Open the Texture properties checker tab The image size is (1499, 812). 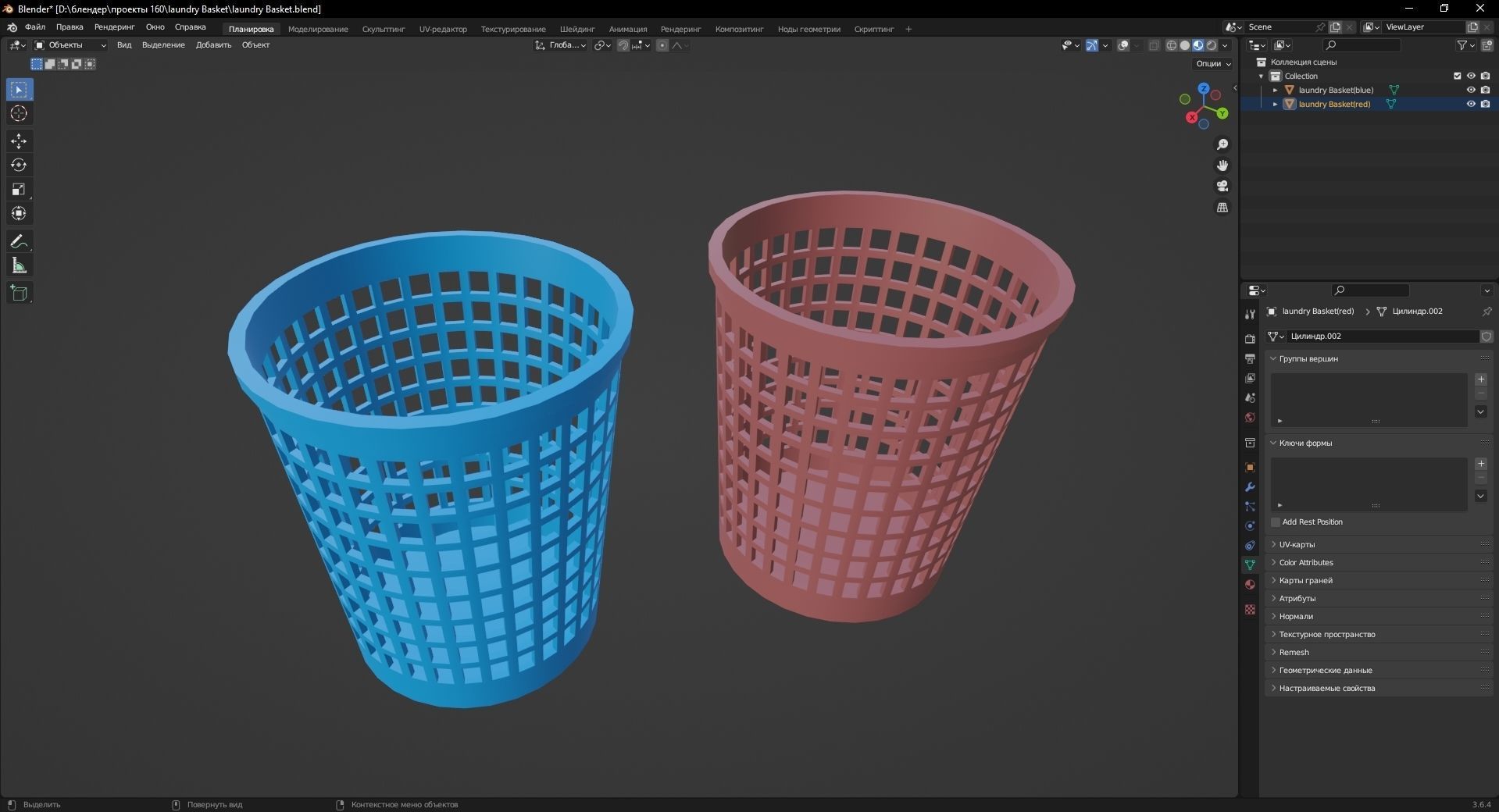(1250, 609)
